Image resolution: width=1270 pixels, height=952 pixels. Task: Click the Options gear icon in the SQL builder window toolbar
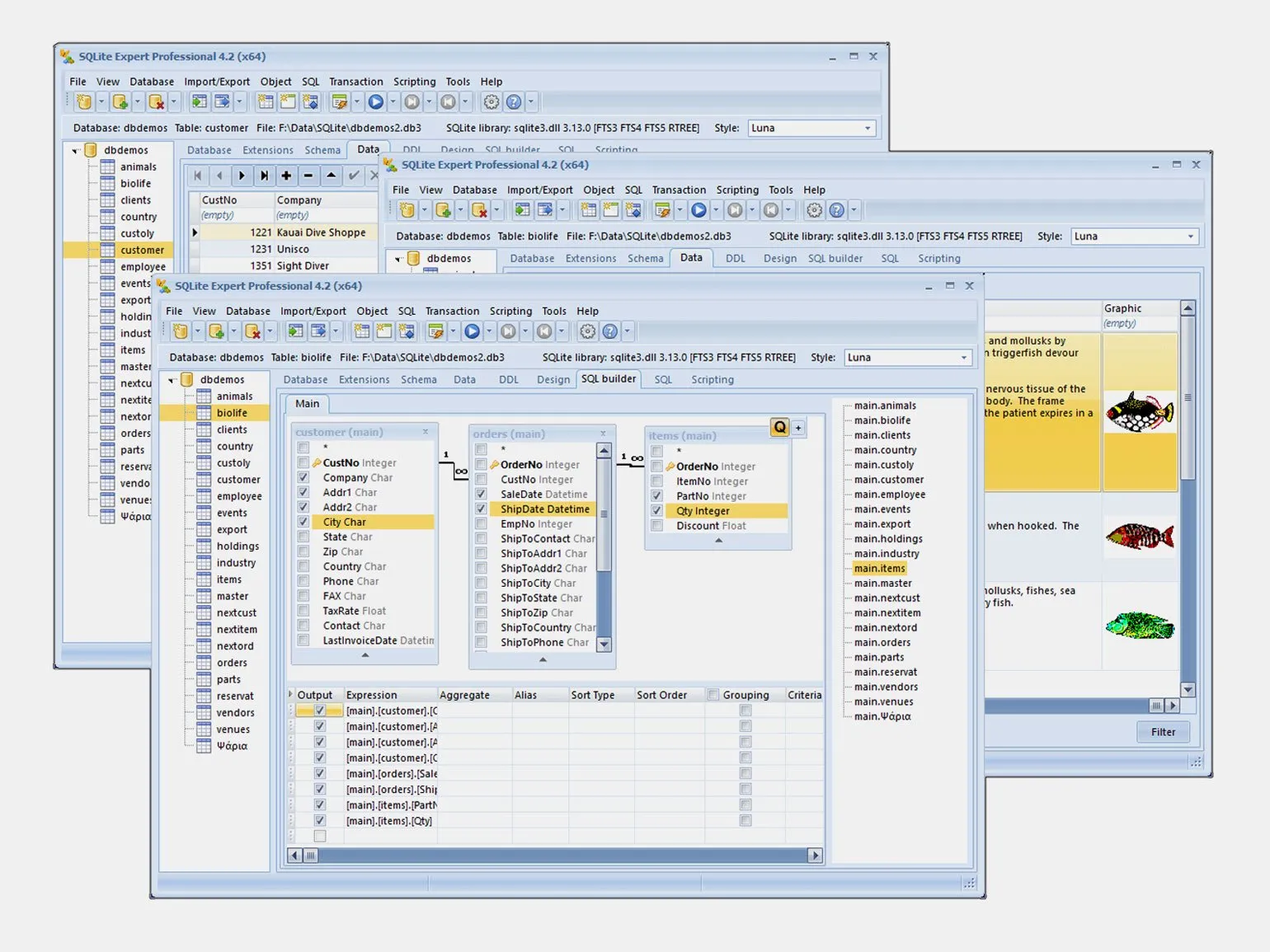click(x=587, y=331)
